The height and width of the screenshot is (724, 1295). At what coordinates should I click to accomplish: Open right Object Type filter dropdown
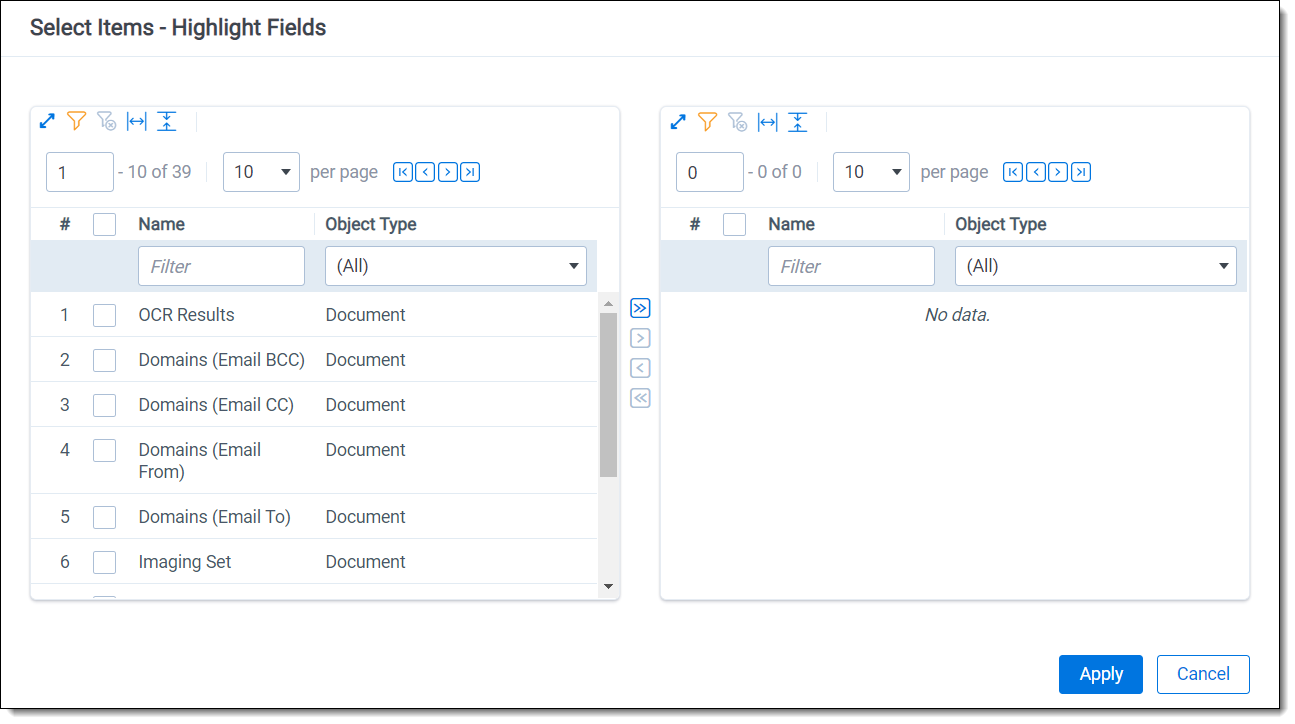[1095, 267]
